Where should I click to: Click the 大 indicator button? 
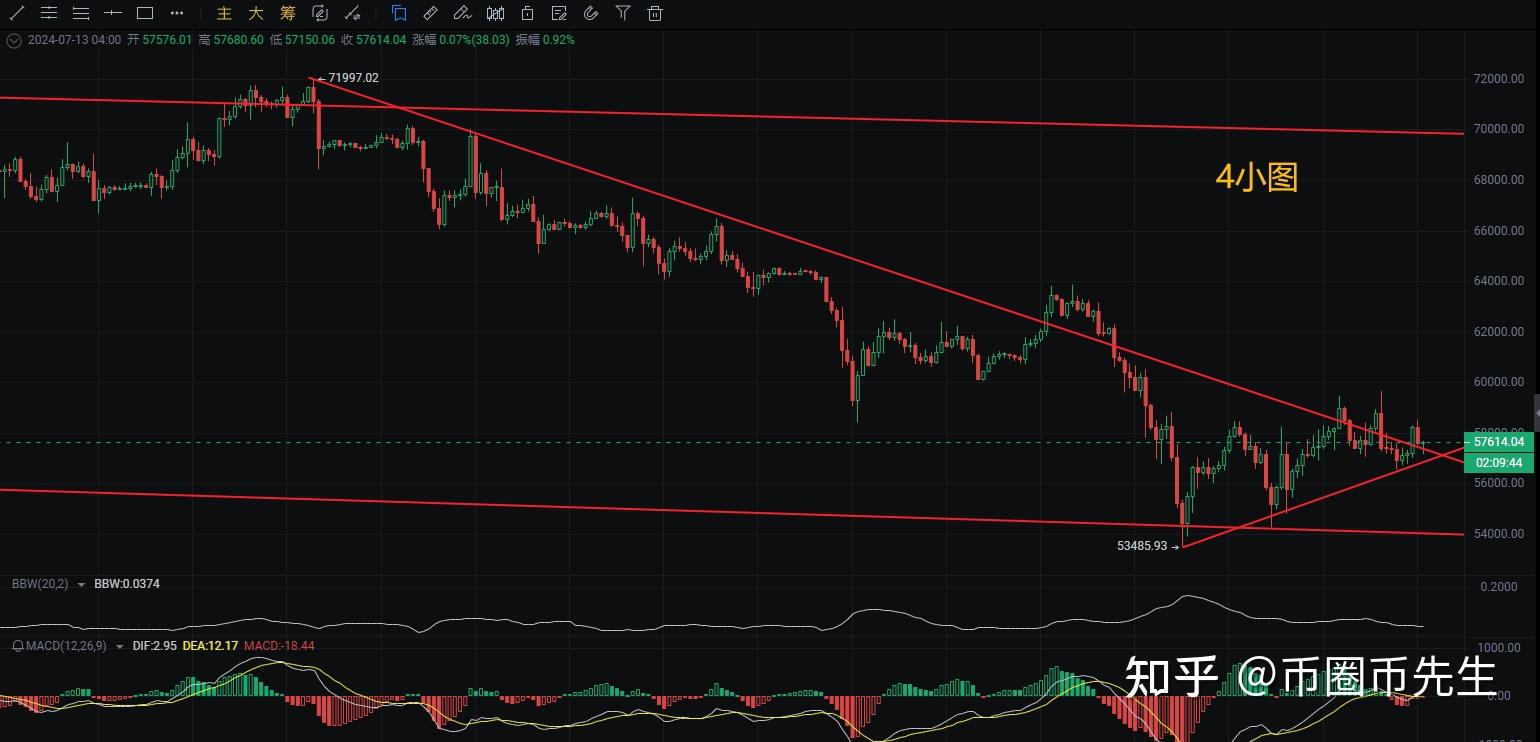coord(256,13)
